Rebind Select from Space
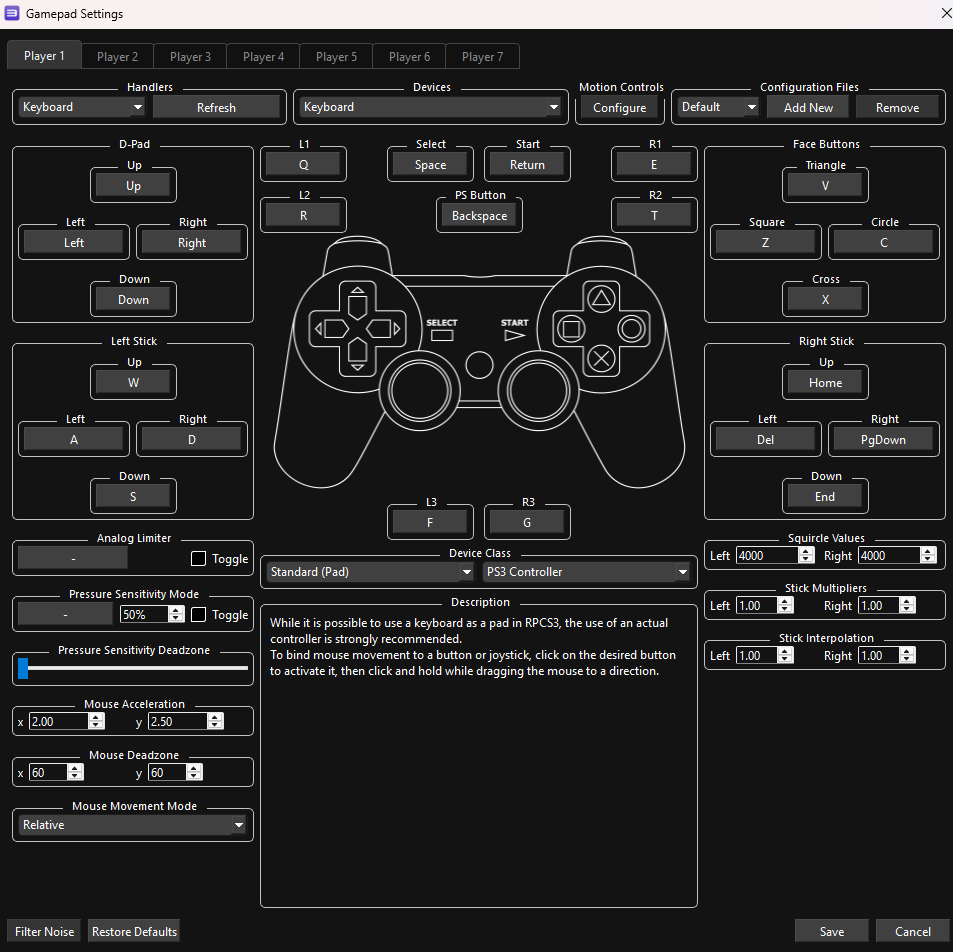 (430, 164)
